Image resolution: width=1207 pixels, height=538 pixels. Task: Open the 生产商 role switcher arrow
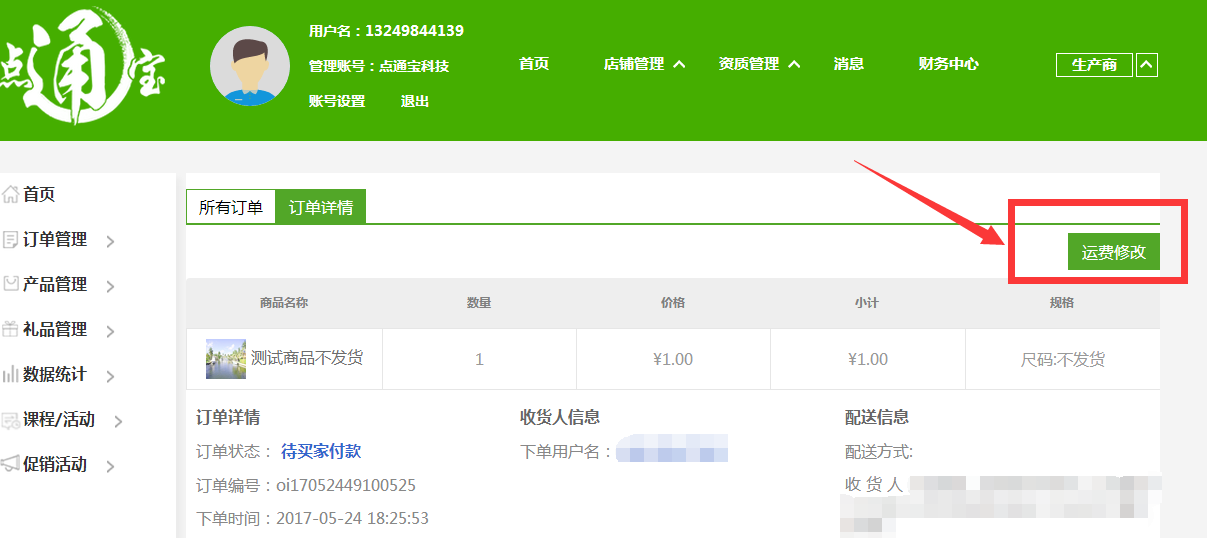[1147, 65]
